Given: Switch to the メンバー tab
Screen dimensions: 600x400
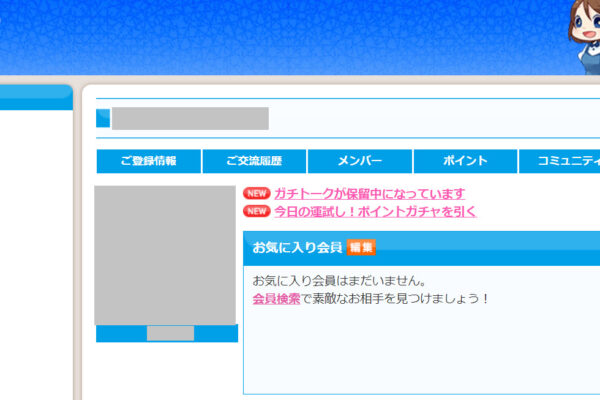Looking at the screenshot, I should click(x=360, y=161).
